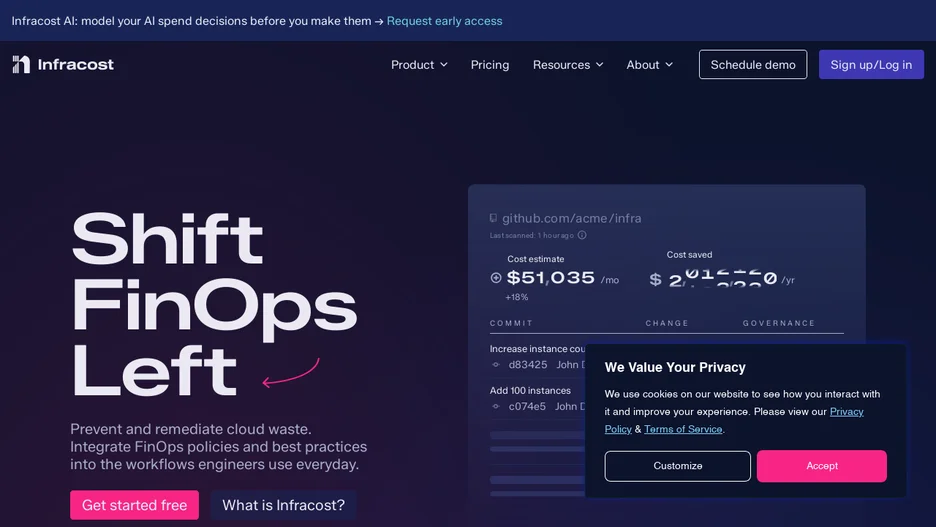Click the GOVERNANCE column header
Screen dimensions: 936x527
click(x=778, y=323)
